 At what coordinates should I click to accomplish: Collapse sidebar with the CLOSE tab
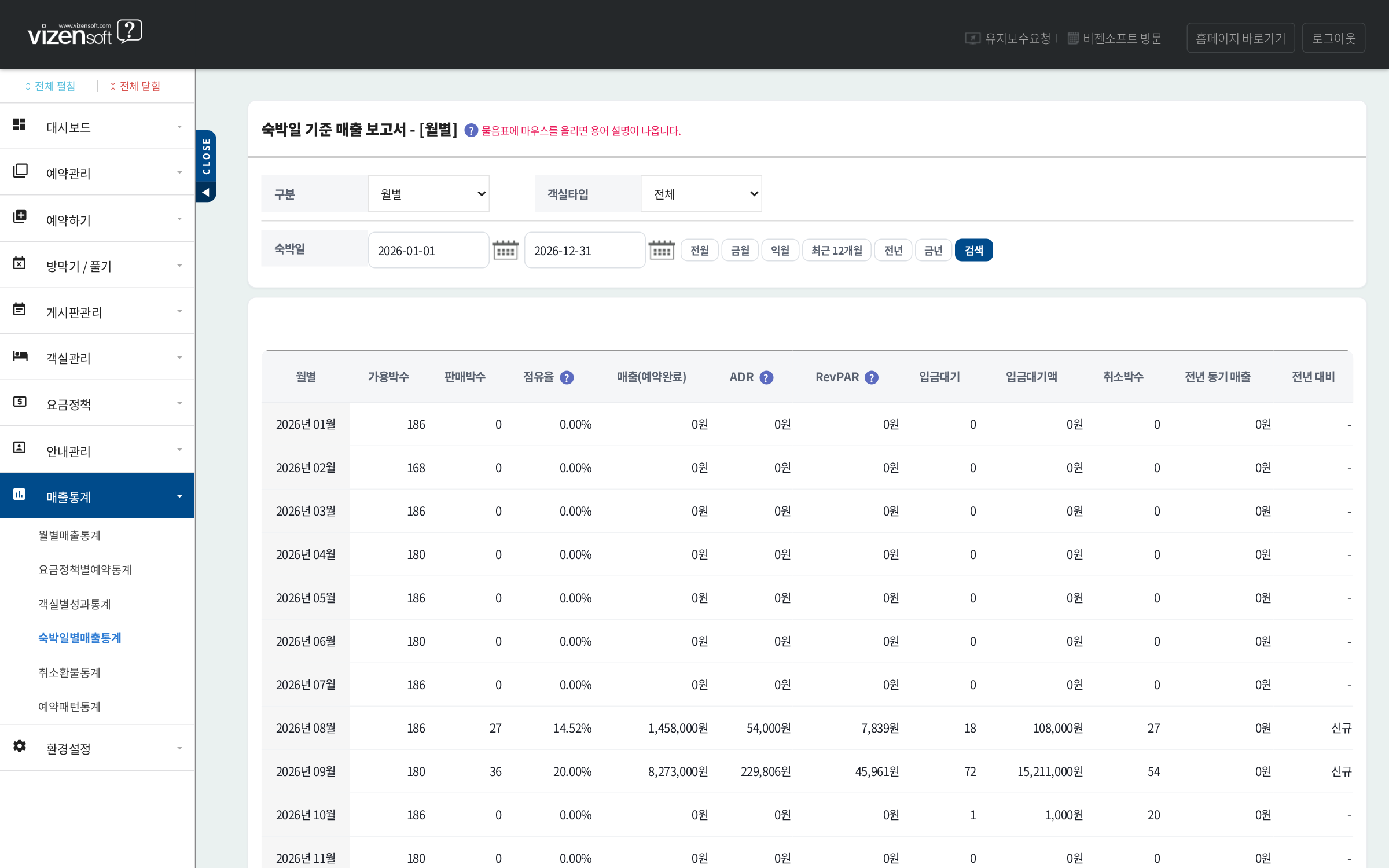point(206,166)
